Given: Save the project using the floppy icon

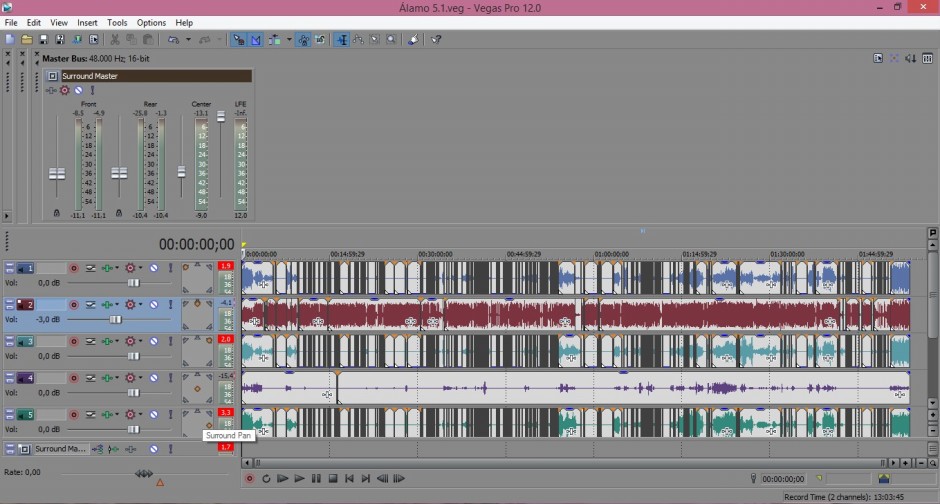Looking at the screenshot, I should point(43,40).
